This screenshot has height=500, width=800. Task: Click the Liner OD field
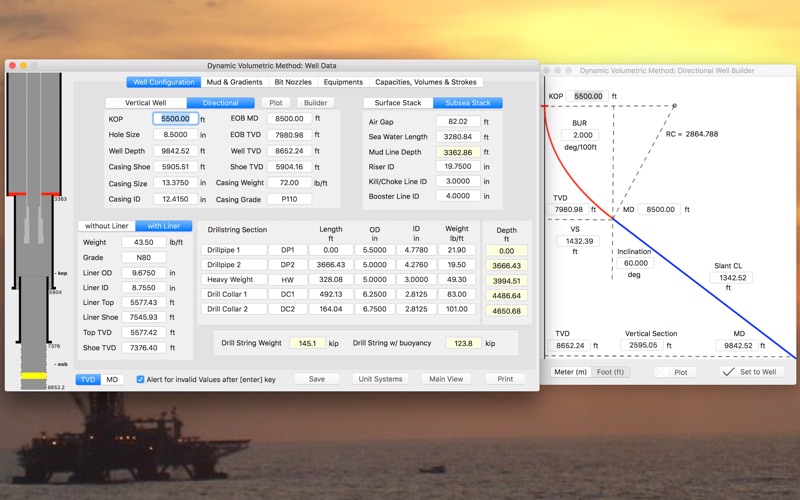pos(144,273)
